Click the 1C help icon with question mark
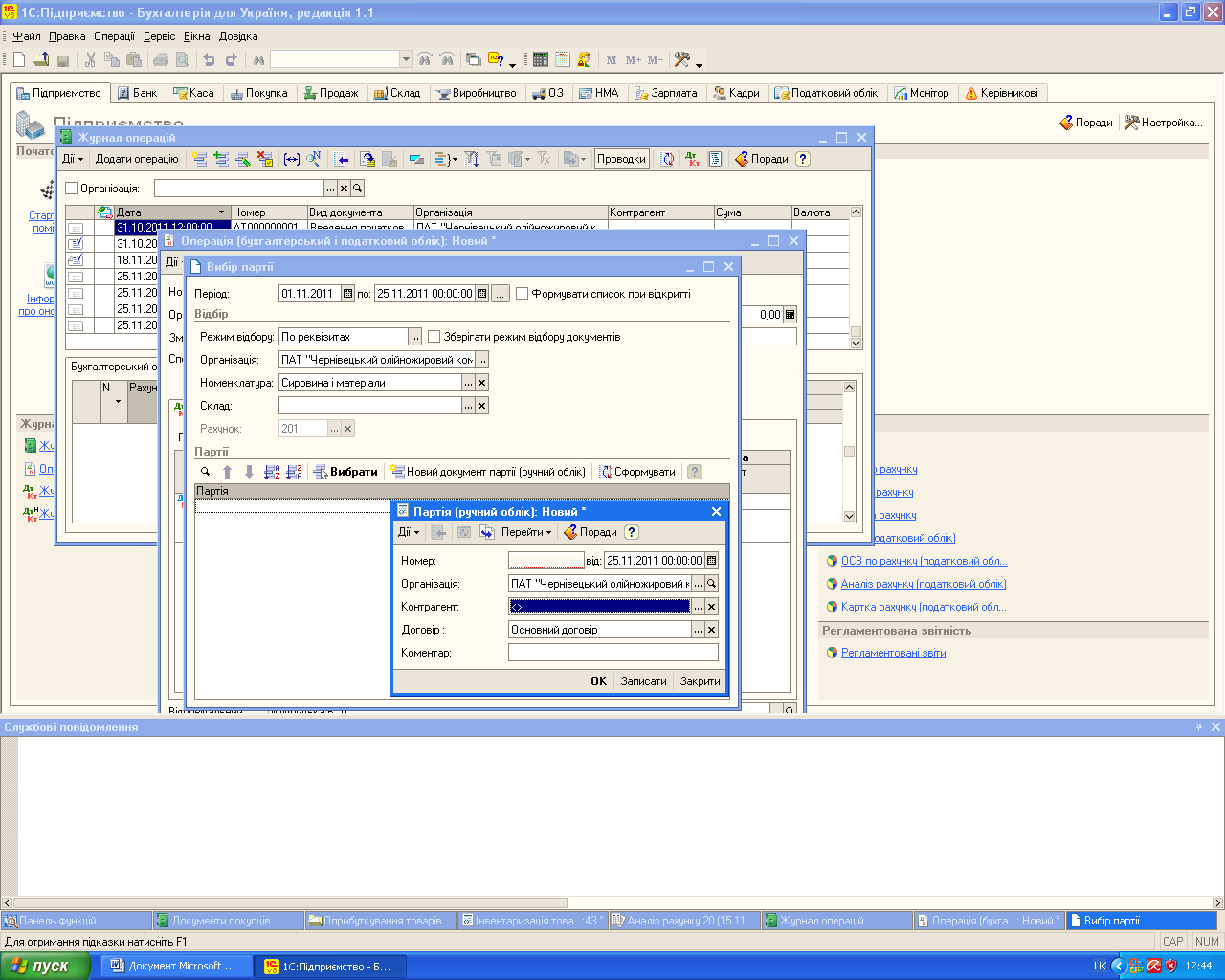 point(496,59)
